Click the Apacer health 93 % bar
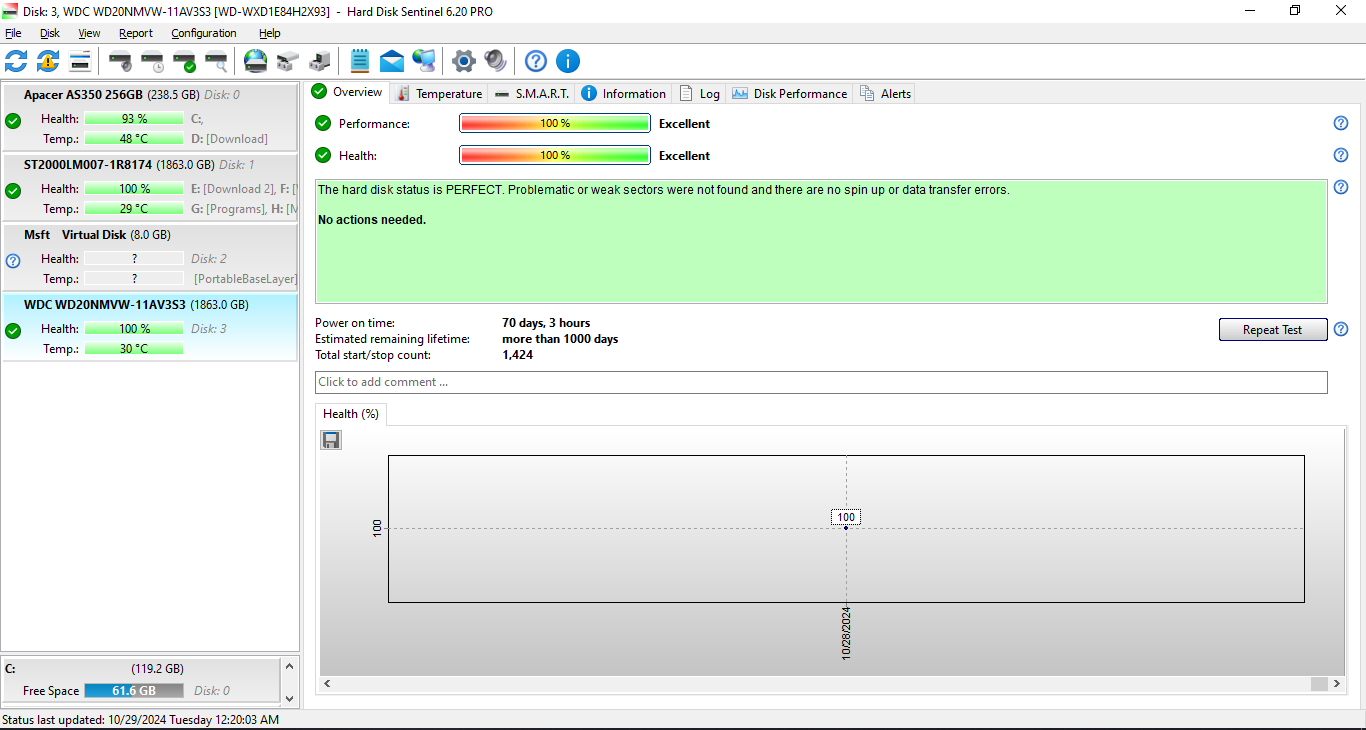The width and height of the screenshot is (1366, 730). [134, 119]
